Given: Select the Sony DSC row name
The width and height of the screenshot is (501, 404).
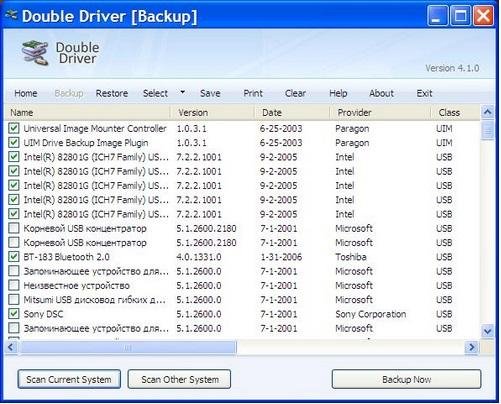Looking at the screenshot, I should pyautogui.click(x=43, y=314).
